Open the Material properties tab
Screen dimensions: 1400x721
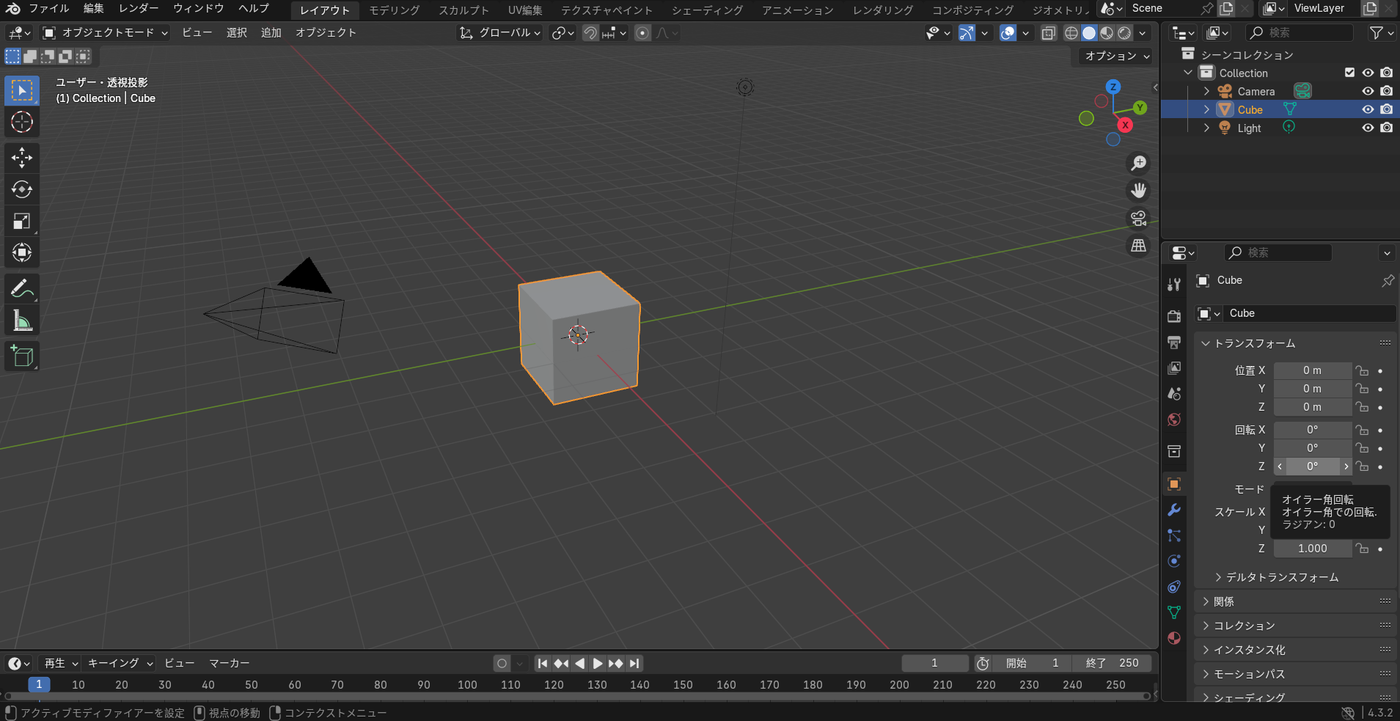tap(1174, 638)
